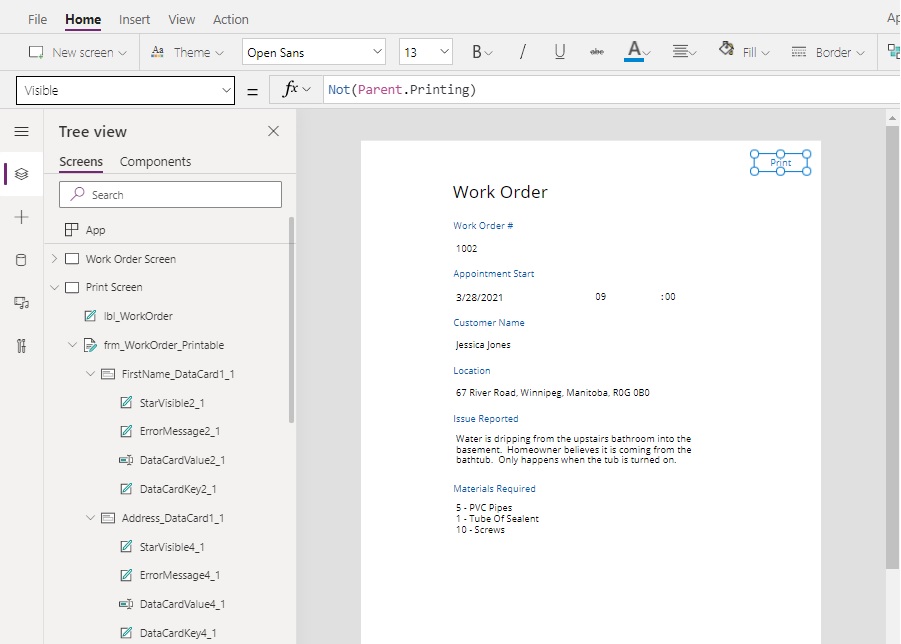Open the font color picker
Image resolution: width=901 pixels, height=644 pixels.
coord(637,52)
